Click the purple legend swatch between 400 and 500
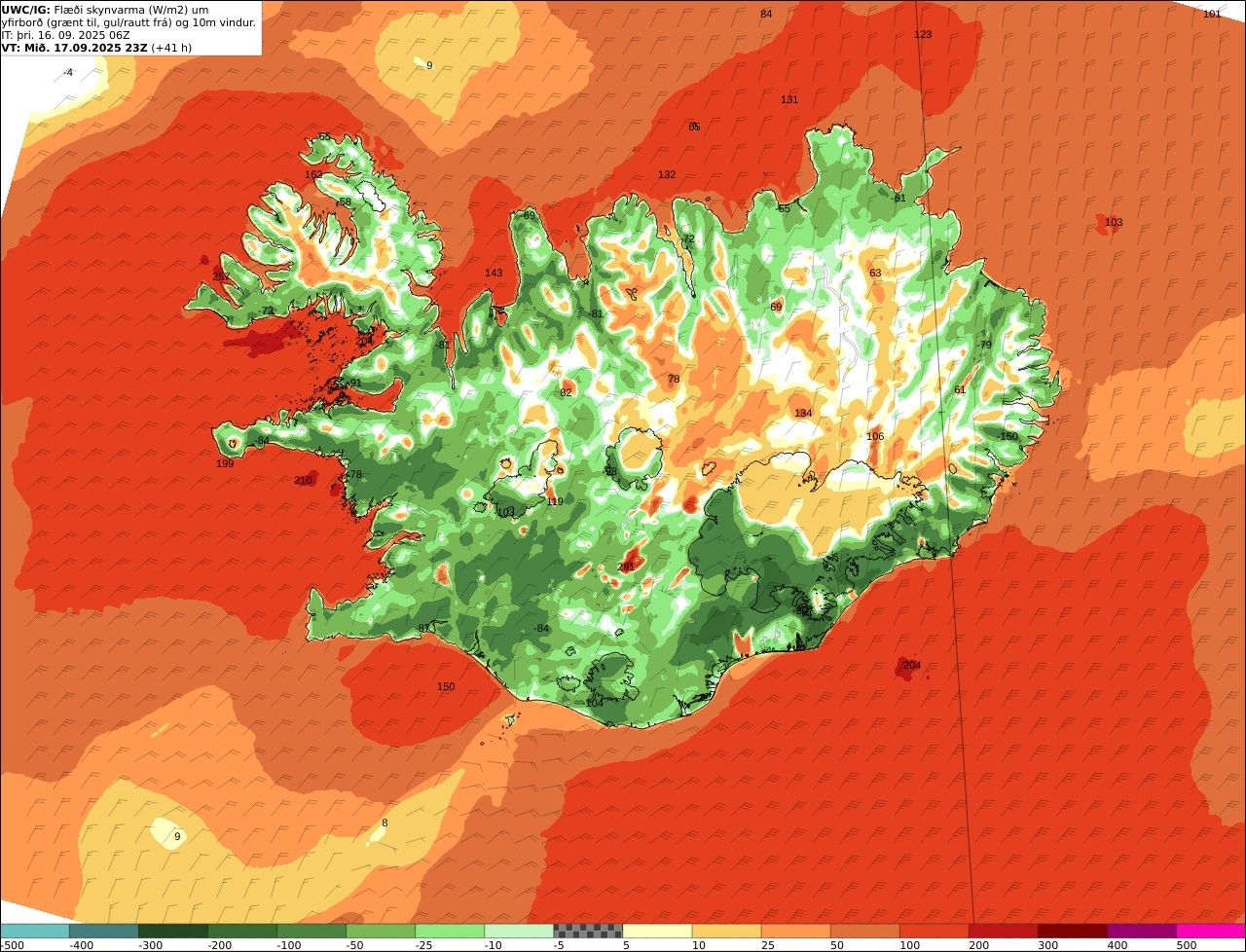The image size is (1246, 952). [x=1141, y=931]
